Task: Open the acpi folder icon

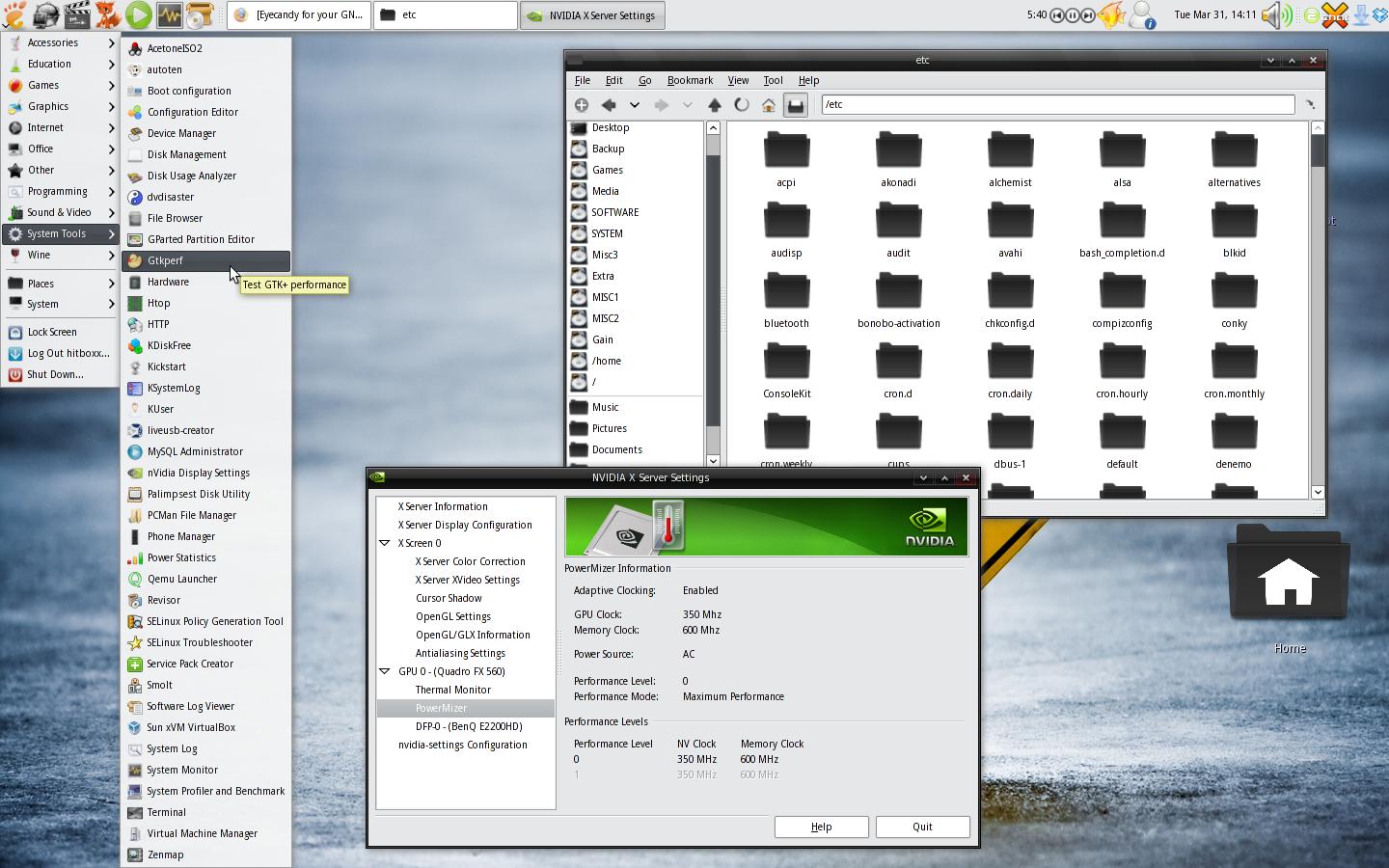Action: click(786, 151)
